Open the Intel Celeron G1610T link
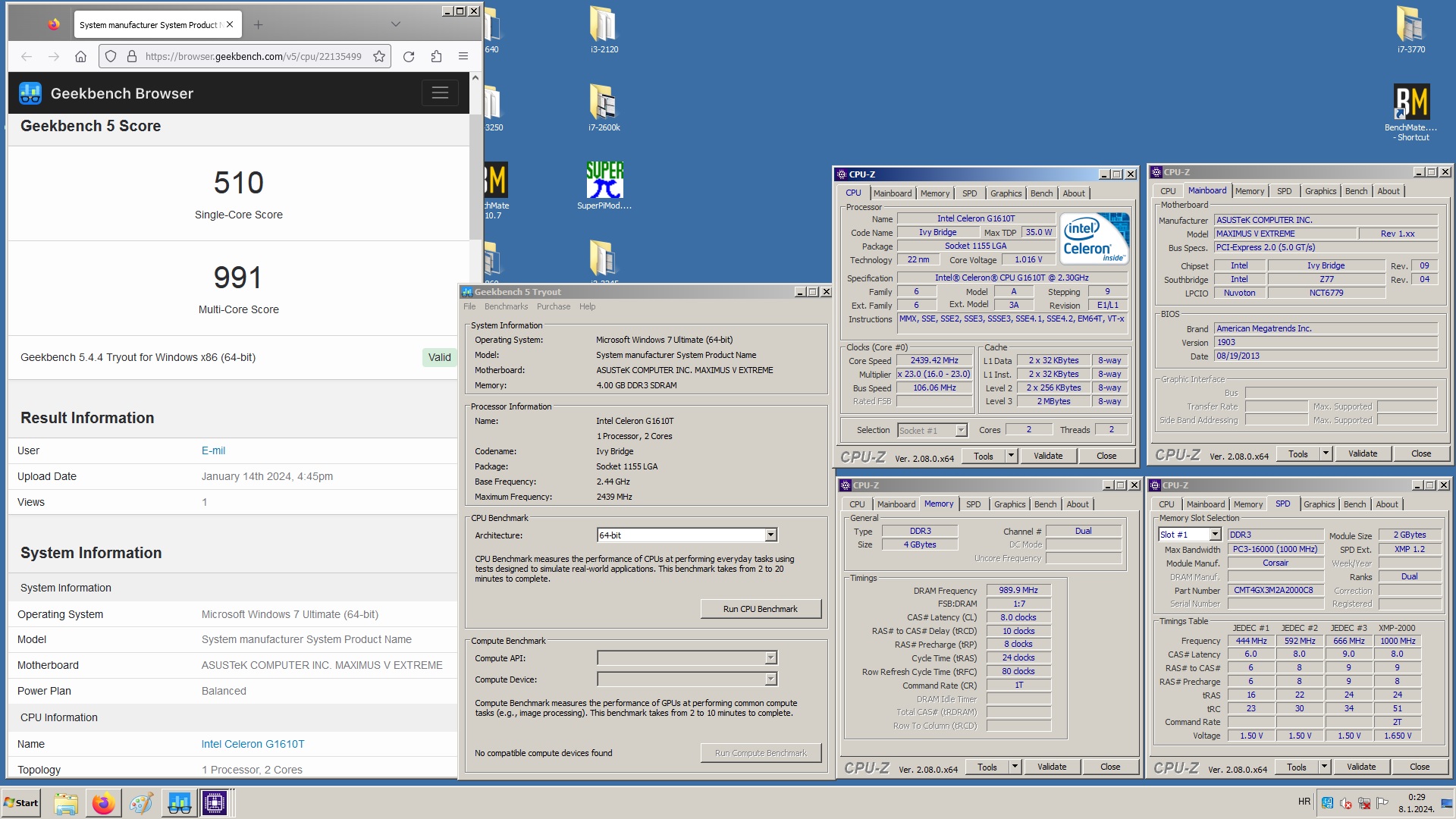This screenshot has width=1456, height=819. click(253, 744)
